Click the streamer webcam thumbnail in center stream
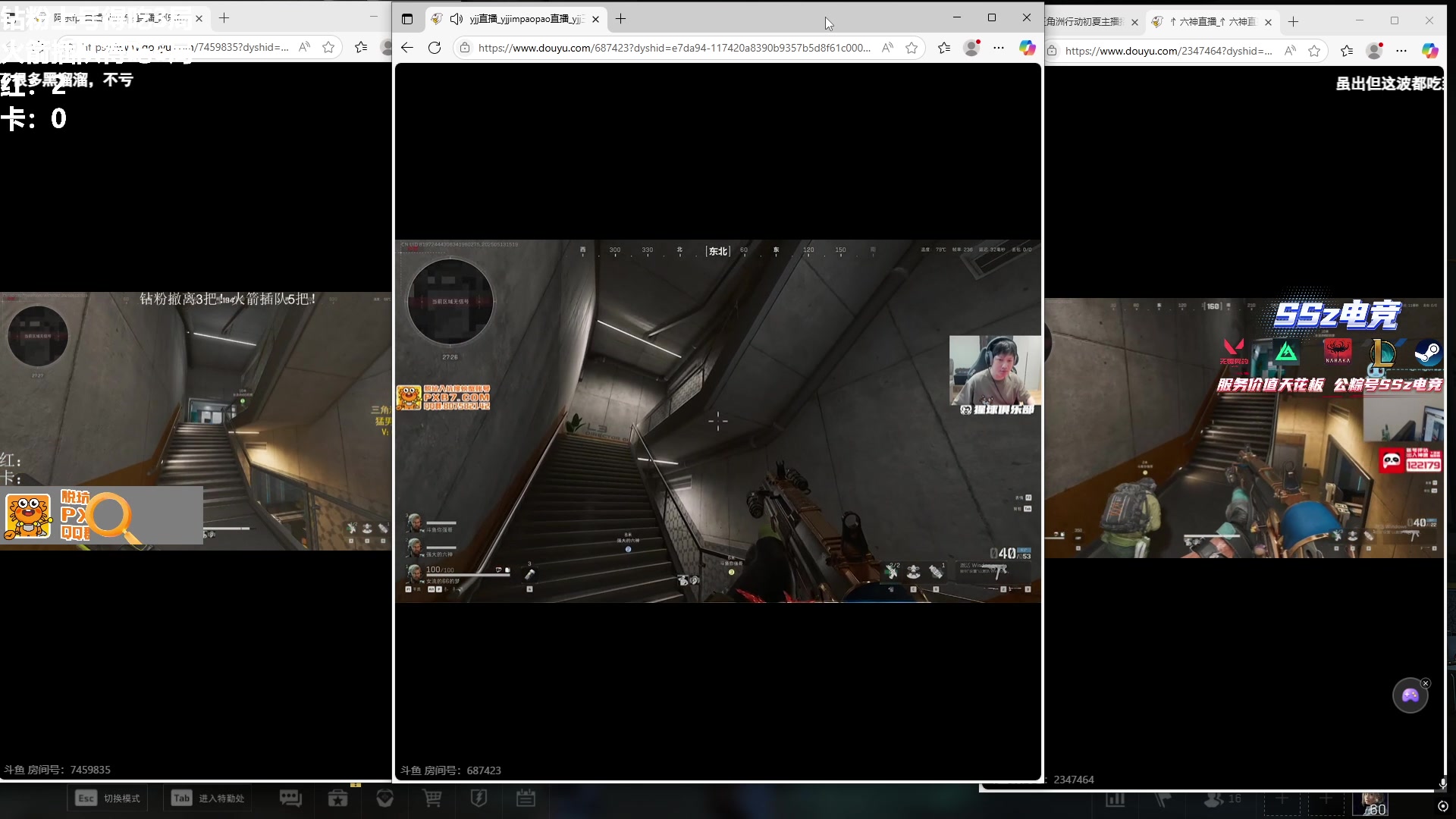Image resolution: width=1456 pixels, height=819 pixels. 995,371
